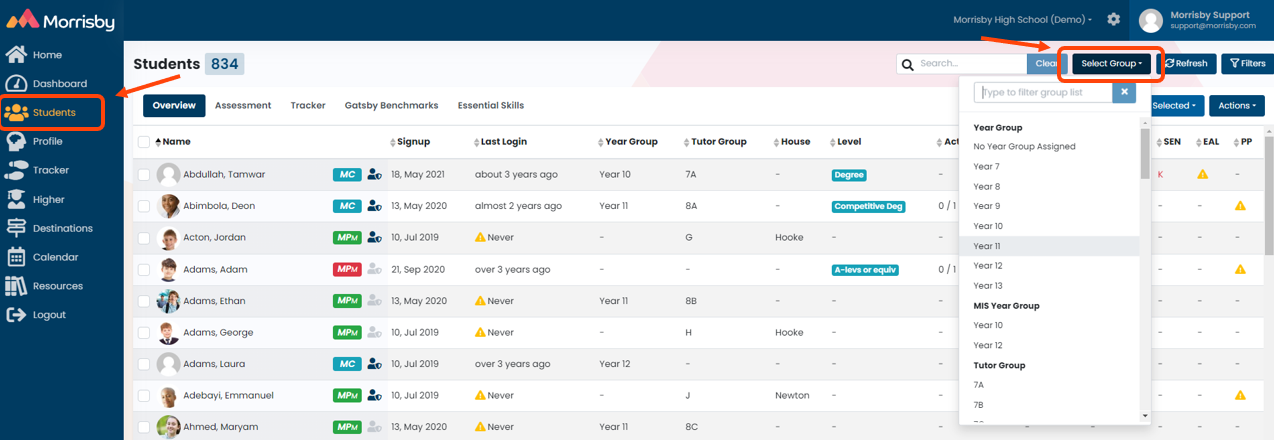Click the Clear search button

point(1046,64)
